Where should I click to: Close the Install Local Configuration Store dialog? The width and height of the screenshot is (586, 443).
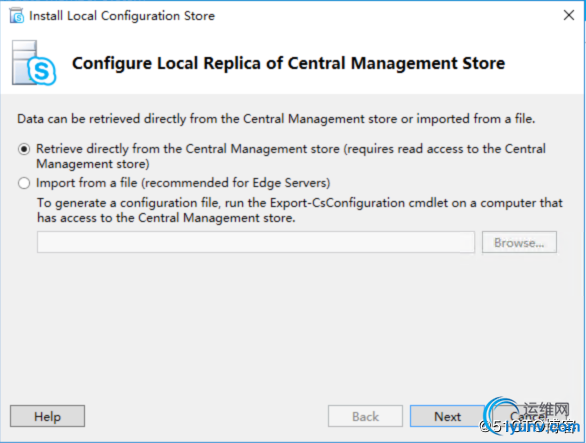pos(569,15)
